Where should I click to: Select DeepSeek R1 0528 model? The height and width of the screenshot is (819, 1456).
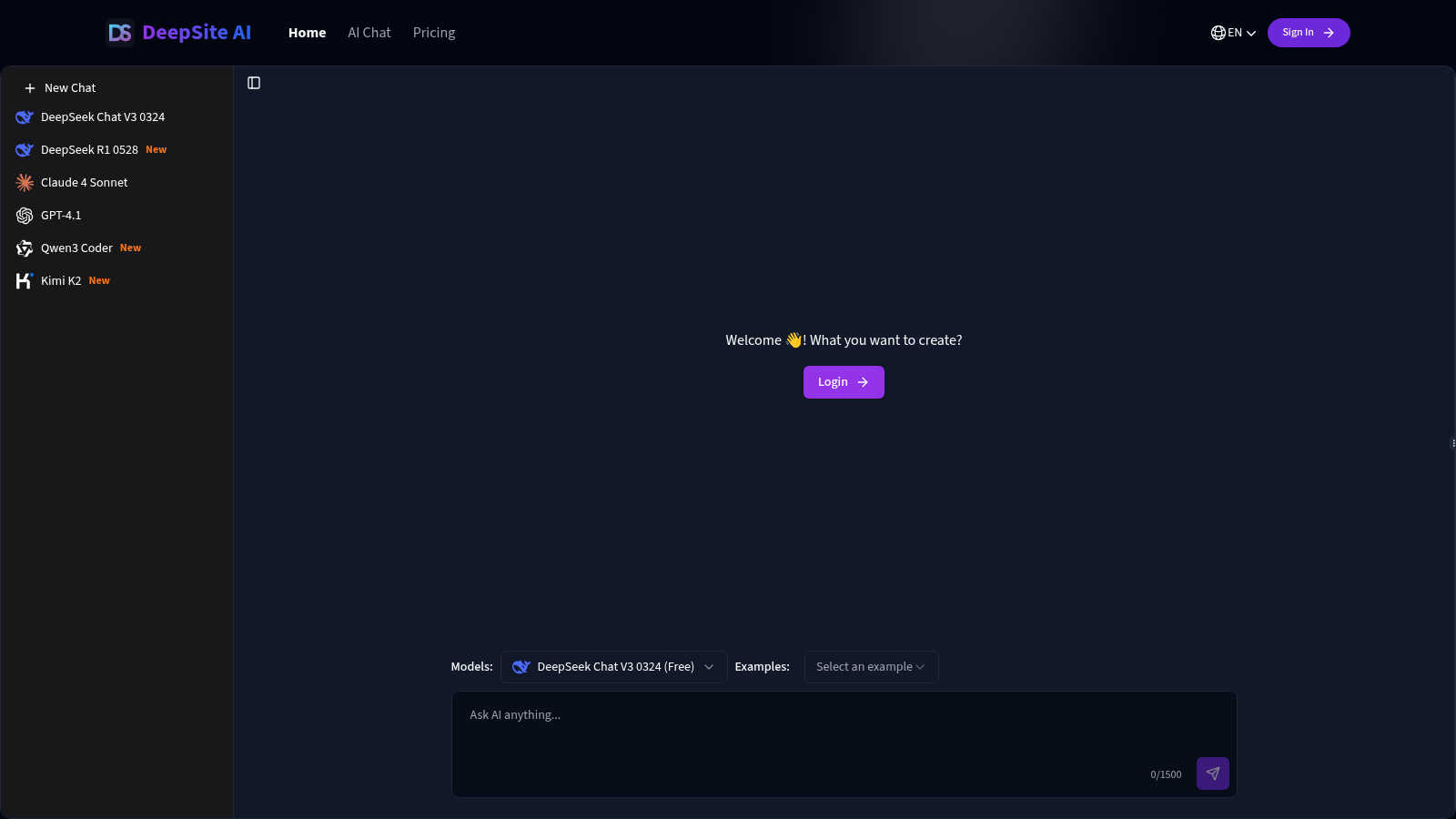89,150
